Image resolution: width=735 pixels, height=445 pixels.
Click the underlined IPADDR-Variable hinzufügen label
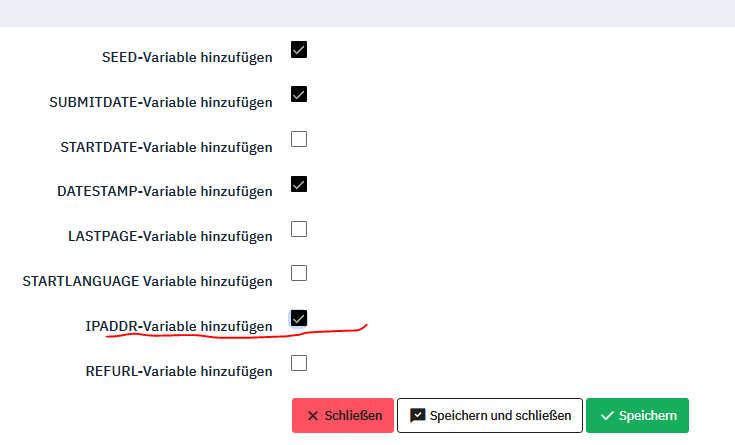point(179,326)
